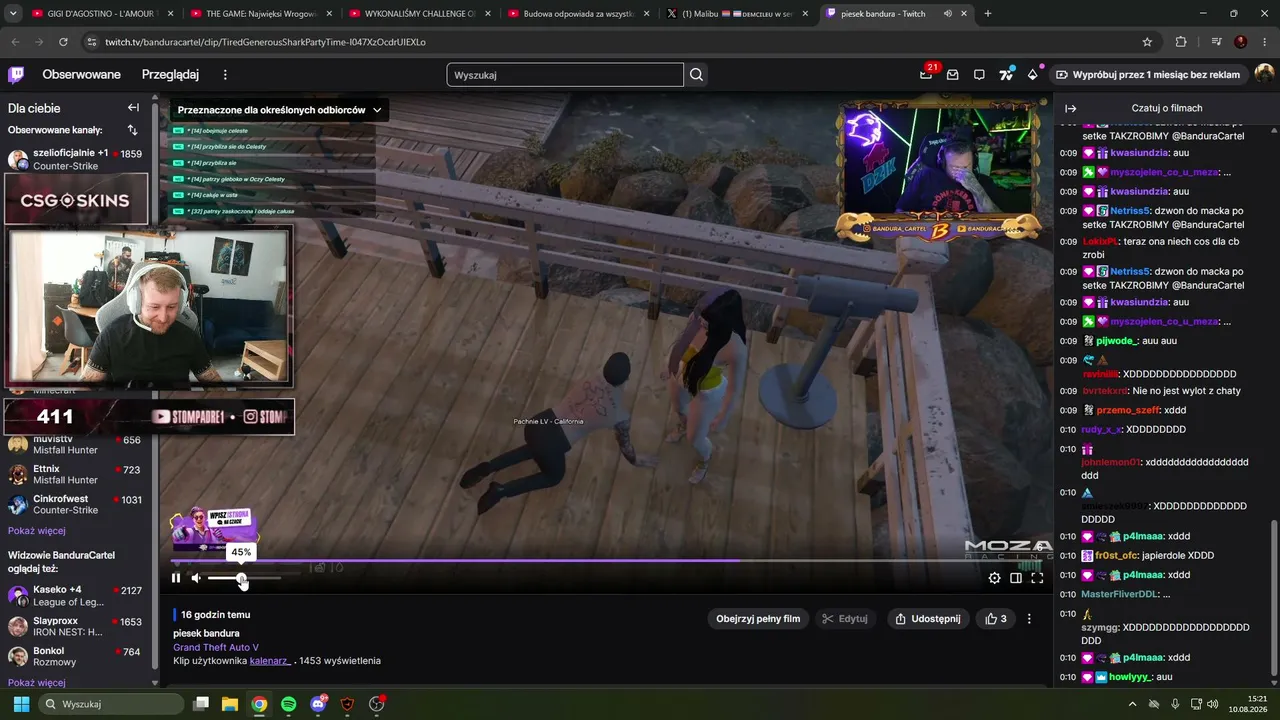Toggle theatre mode on the player
The height and width of the screenshot is (720, 1280).
click(1016, 578)
